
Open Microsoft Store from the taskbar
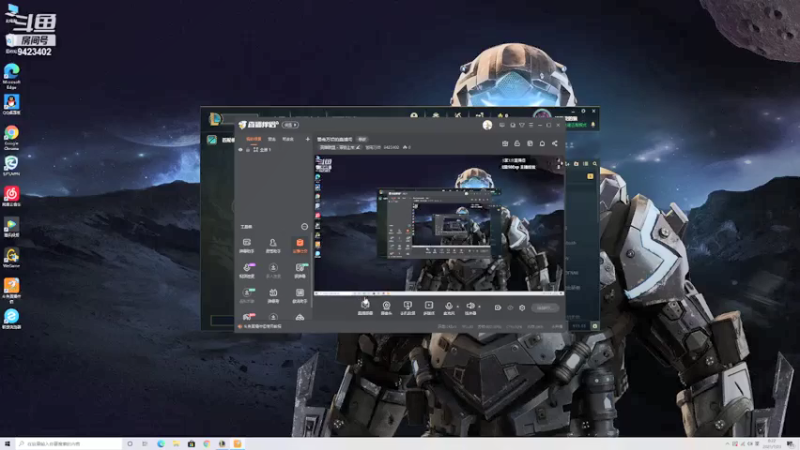tap(191, 444)
